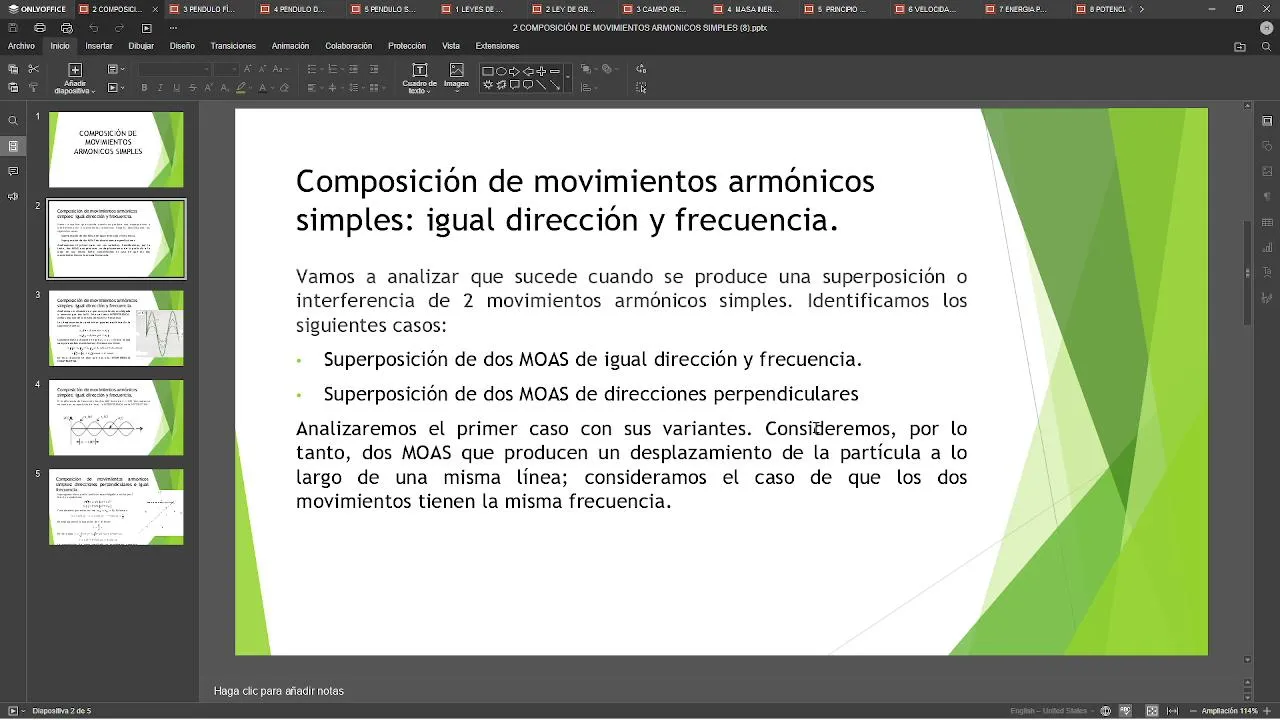
Task: Open font color picker
Action: pyautogui.click(x=265, y=88)
